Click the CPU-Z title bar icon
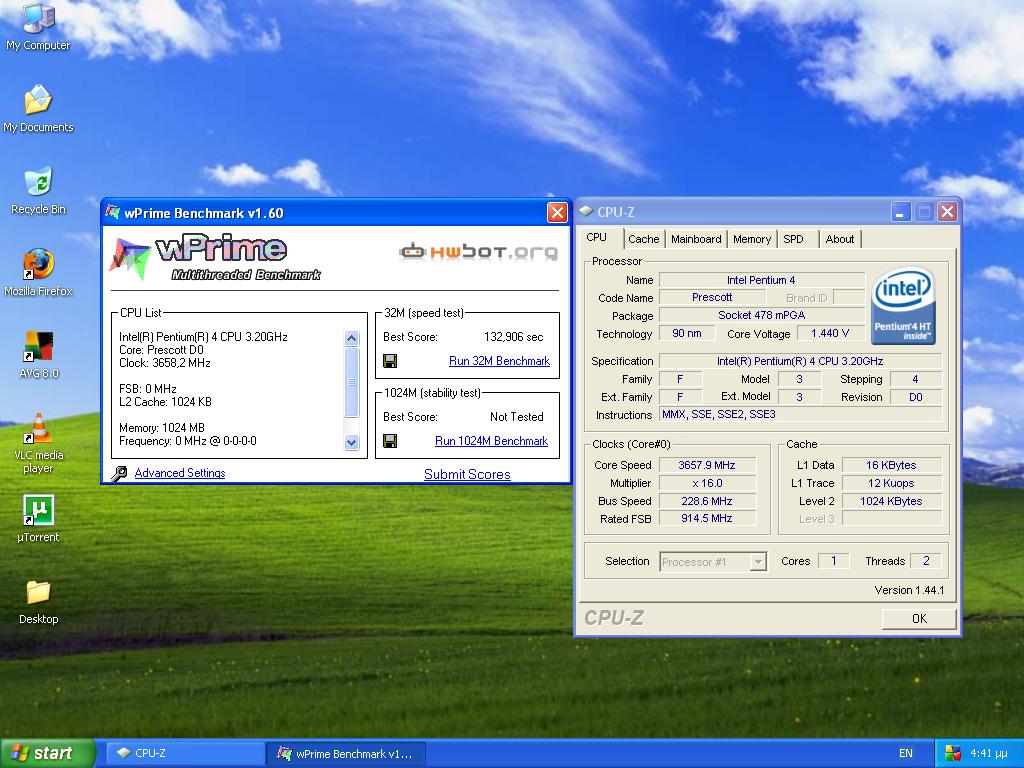This screenshot has height=768, width=1024. [x=586, y=212]
